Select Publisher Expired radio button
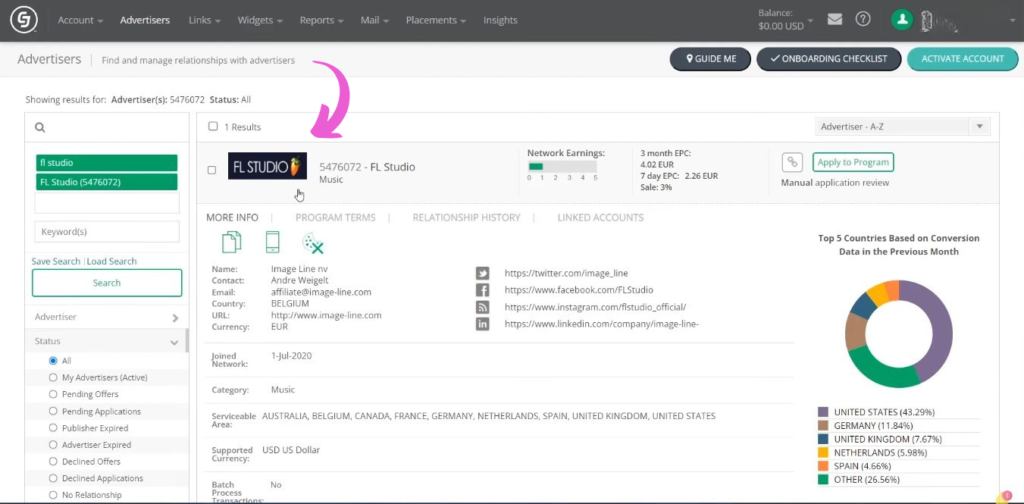 53,428
